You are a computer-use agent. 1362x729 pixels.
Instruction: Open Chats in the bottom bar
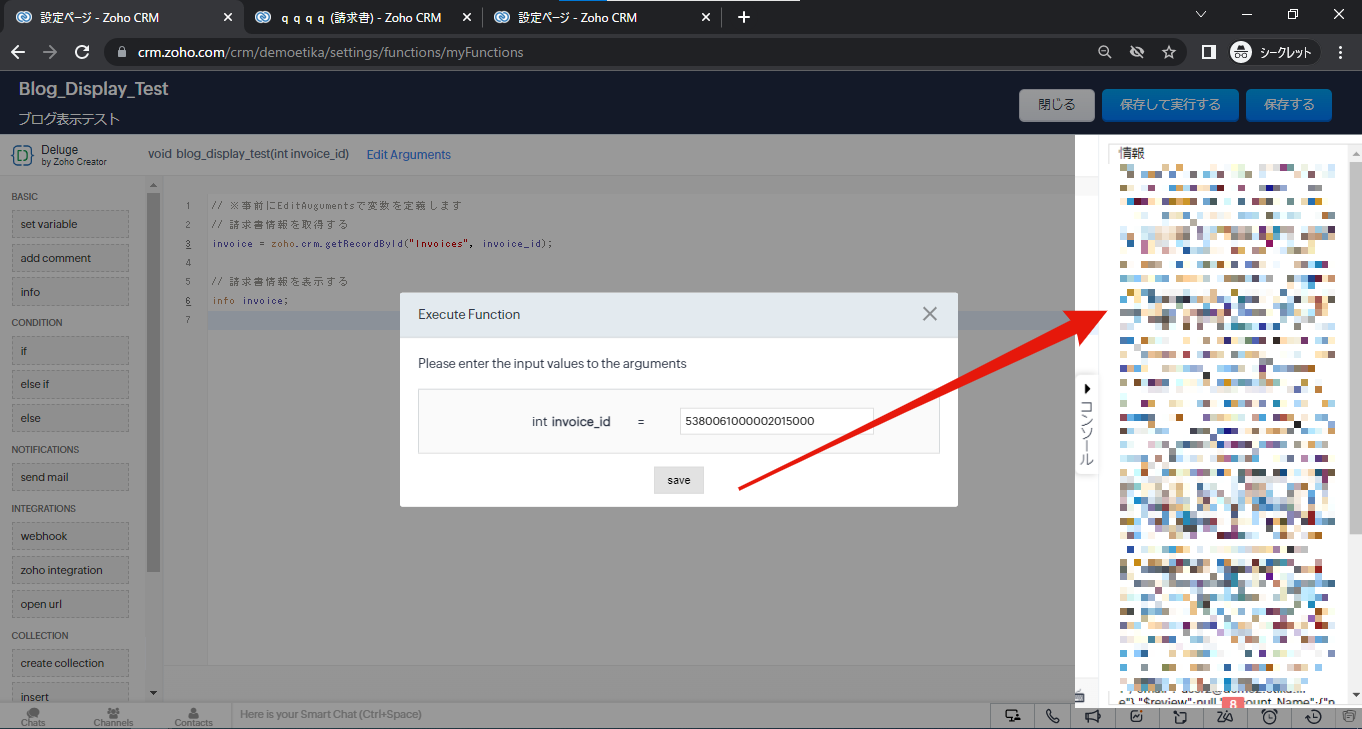pos(33,717)
